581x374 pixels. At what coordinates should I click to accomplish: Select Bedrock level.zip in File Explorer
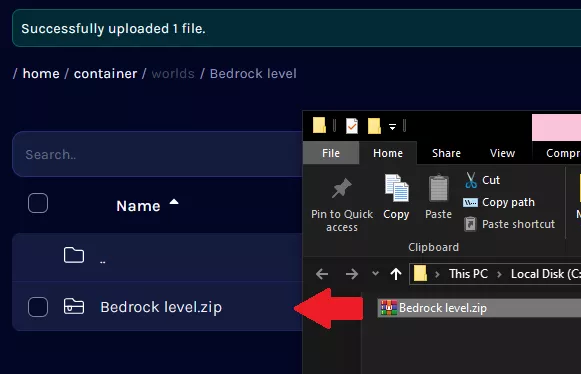(479, 308)
